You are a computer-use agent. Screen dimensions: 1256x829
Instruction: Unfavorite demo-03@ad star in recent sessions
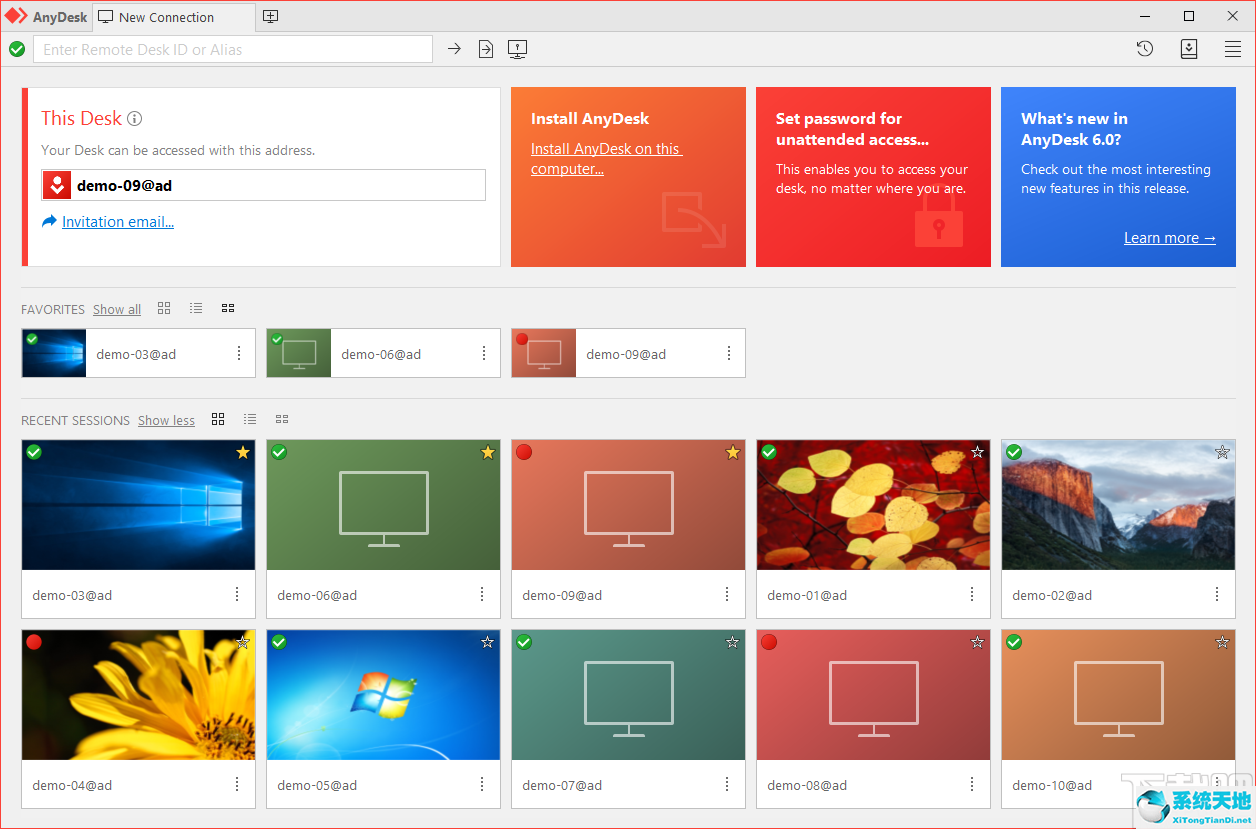243,452
